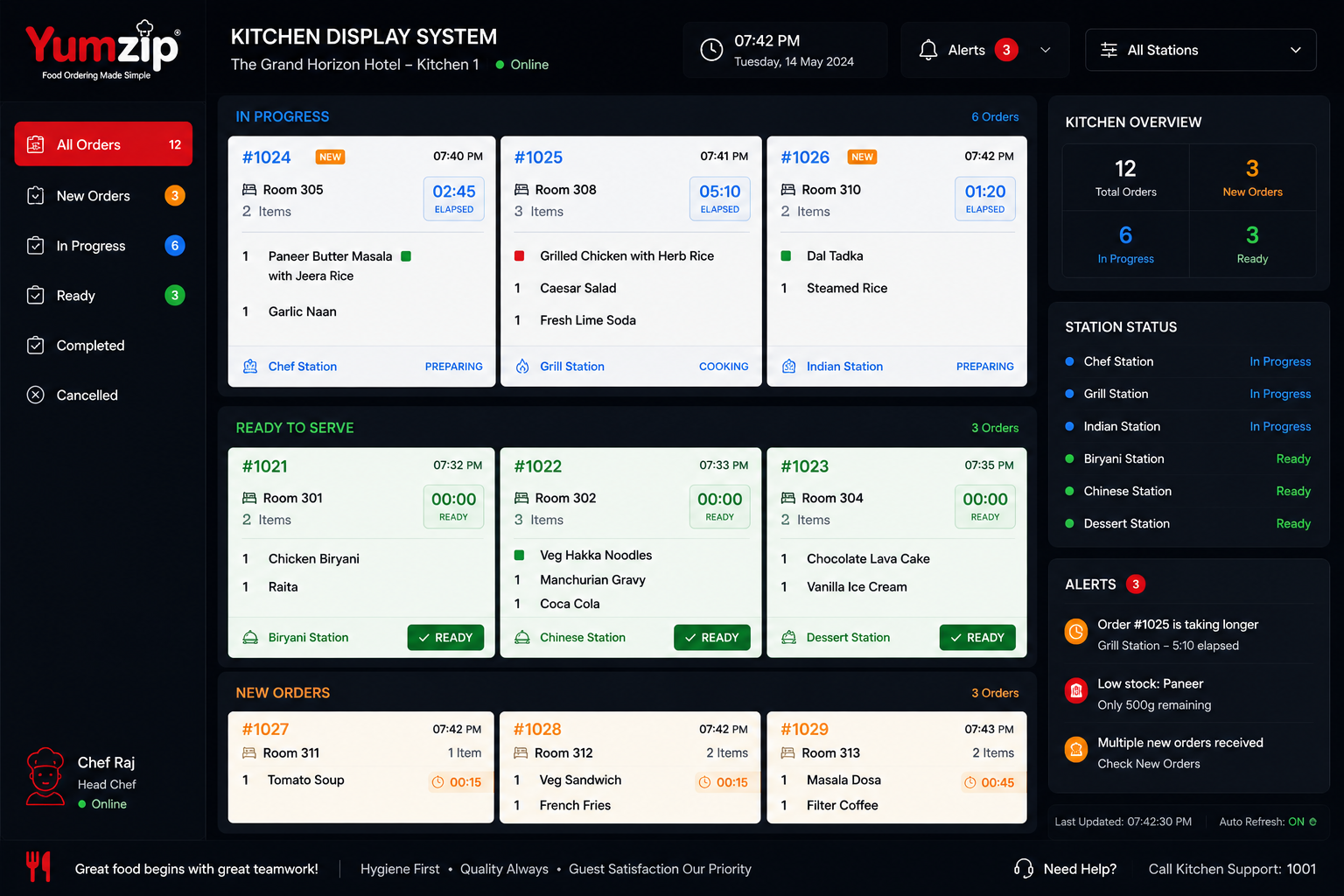Click the room bed icon for Room 311

249,753
